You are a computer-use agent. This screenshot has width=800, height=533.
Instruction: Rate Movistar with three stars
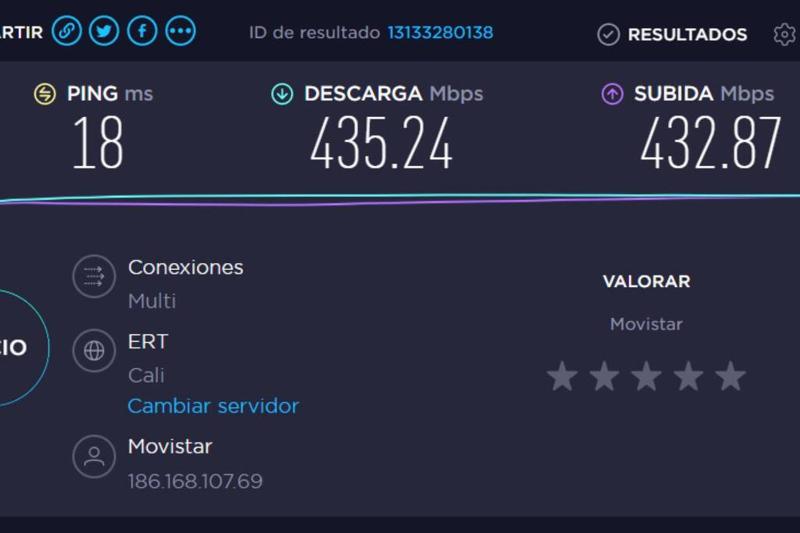tap(646, 376)
